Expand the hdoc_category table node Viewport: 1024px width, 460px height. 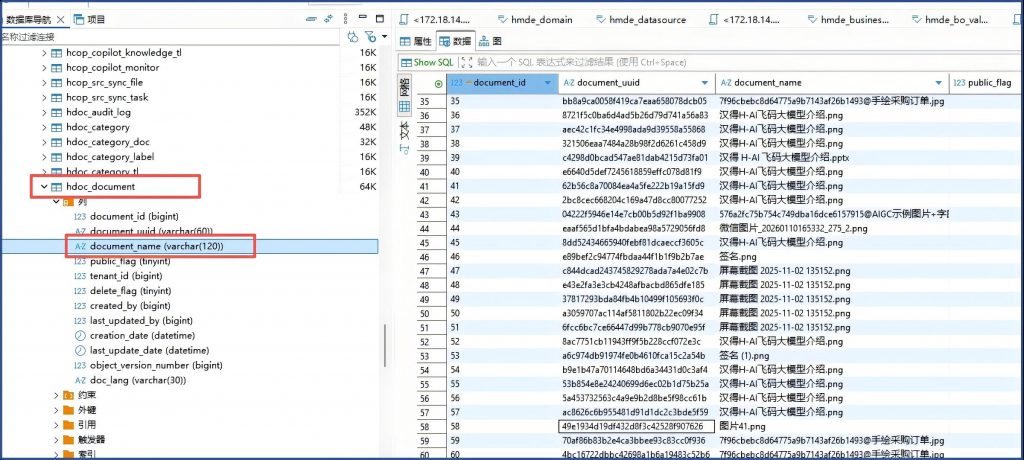click(43, 128)
